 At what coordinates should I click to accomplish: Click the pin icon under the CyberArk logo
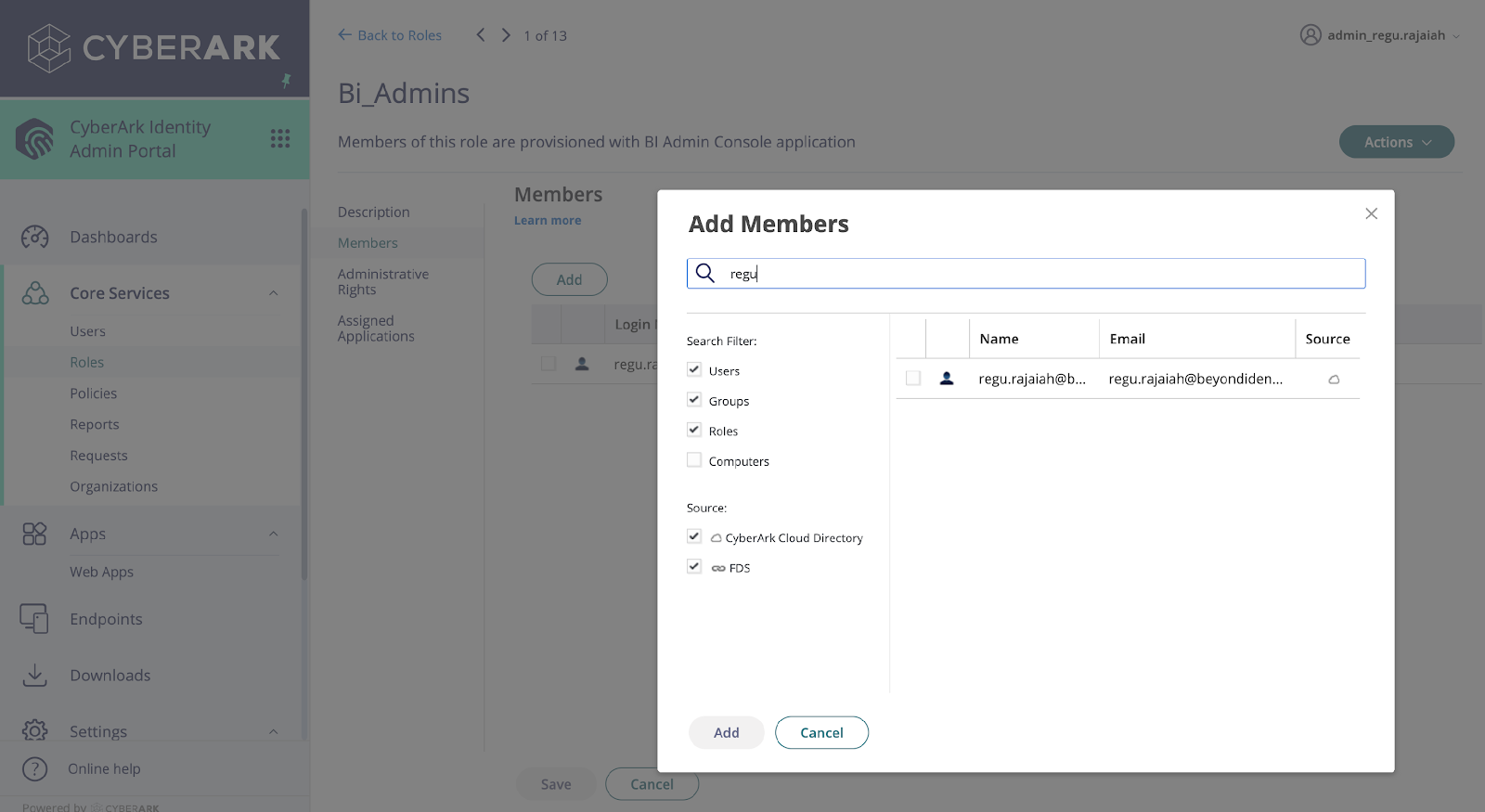point(287,81)
